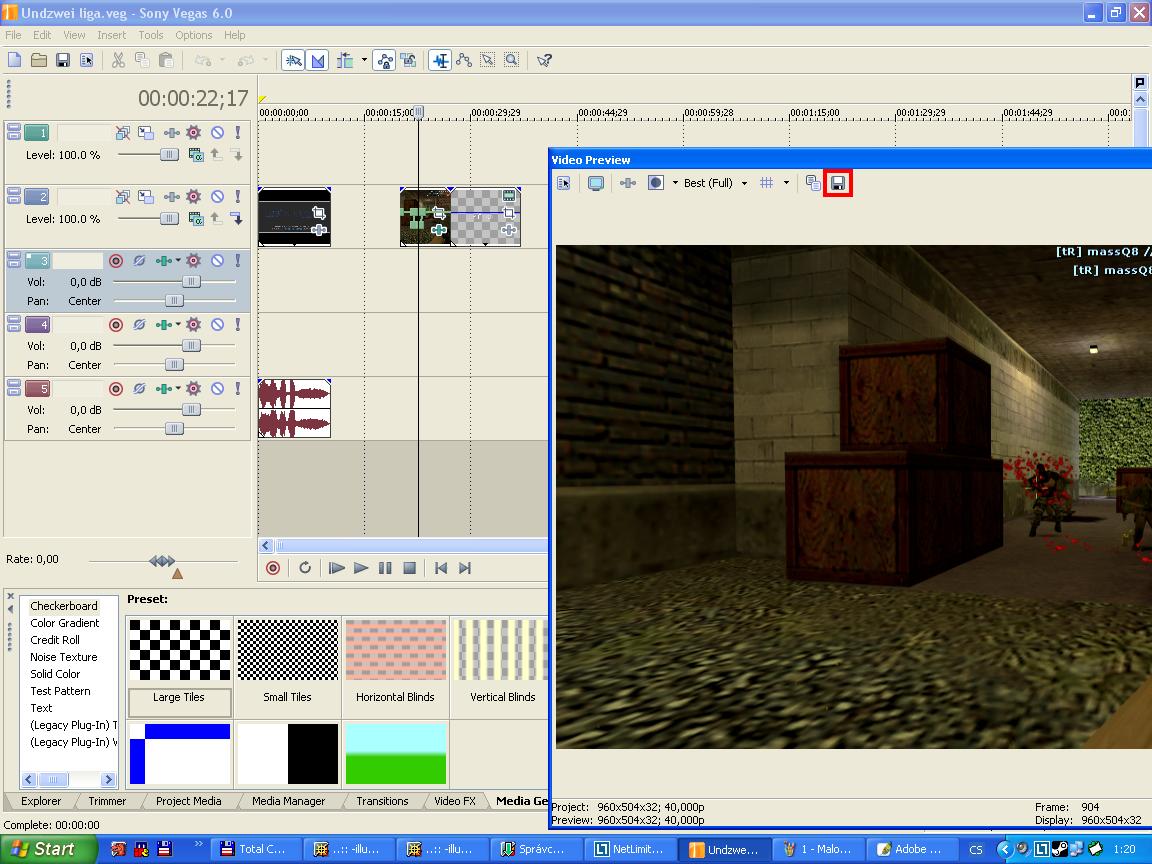Save the project from the main toolbar
Screen dimensions: 1152x864
point(63,60)
